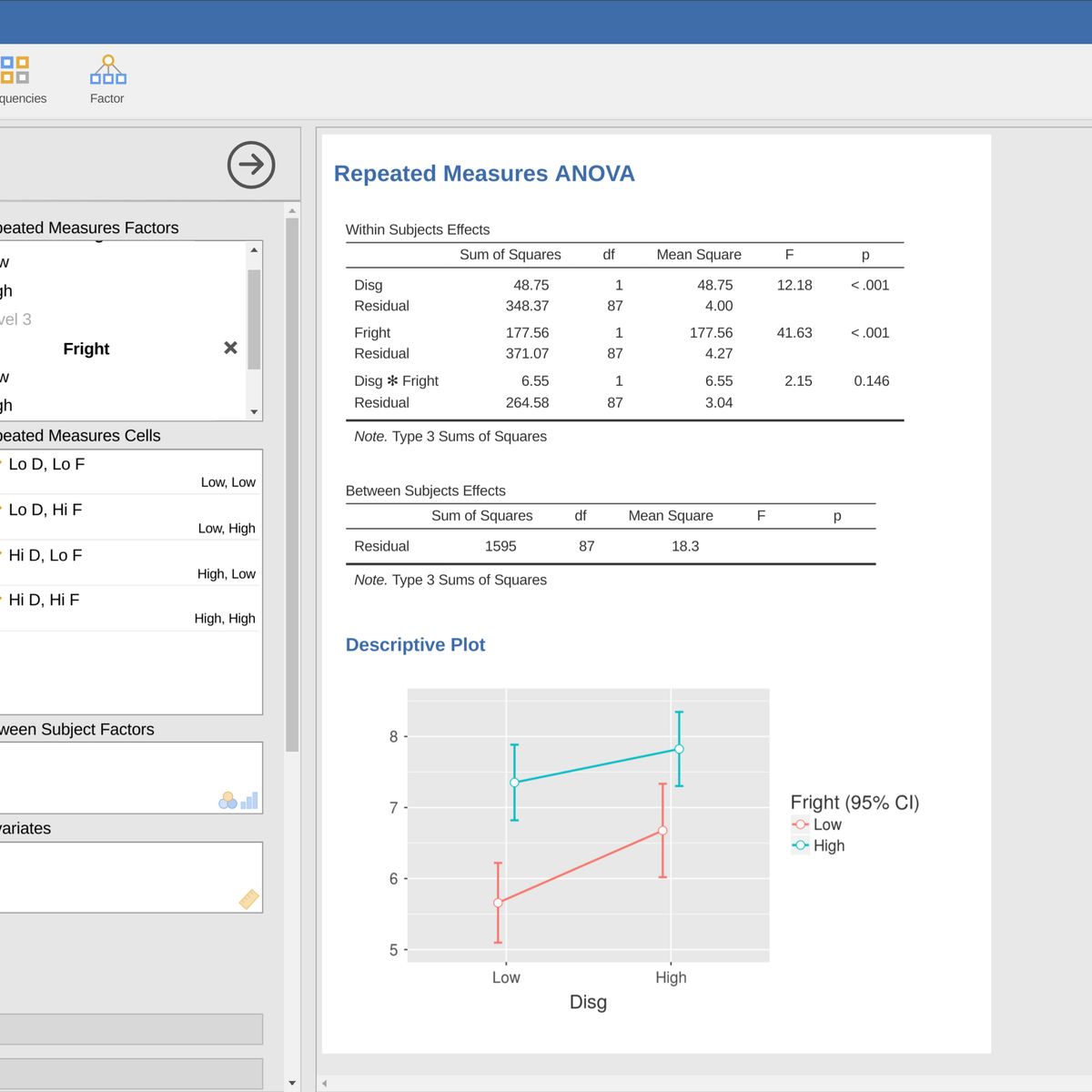This screenshot has width=1092, height=1092.
Task: Select the Fright factor name
Action: [x=86, y=349]
